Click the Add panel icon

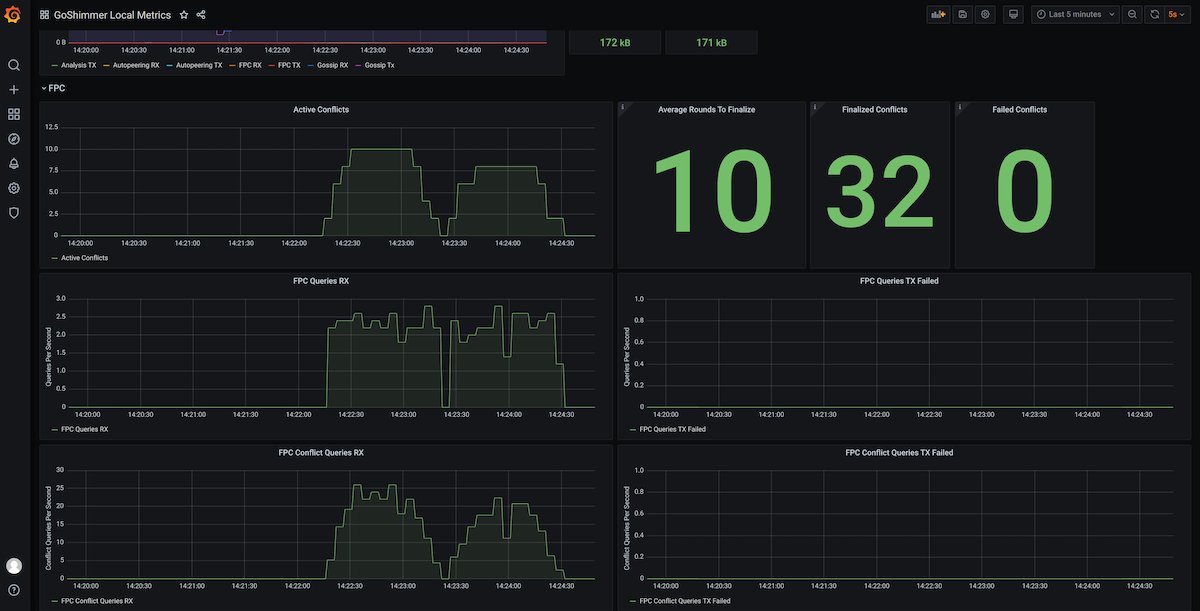click(938, 15)
